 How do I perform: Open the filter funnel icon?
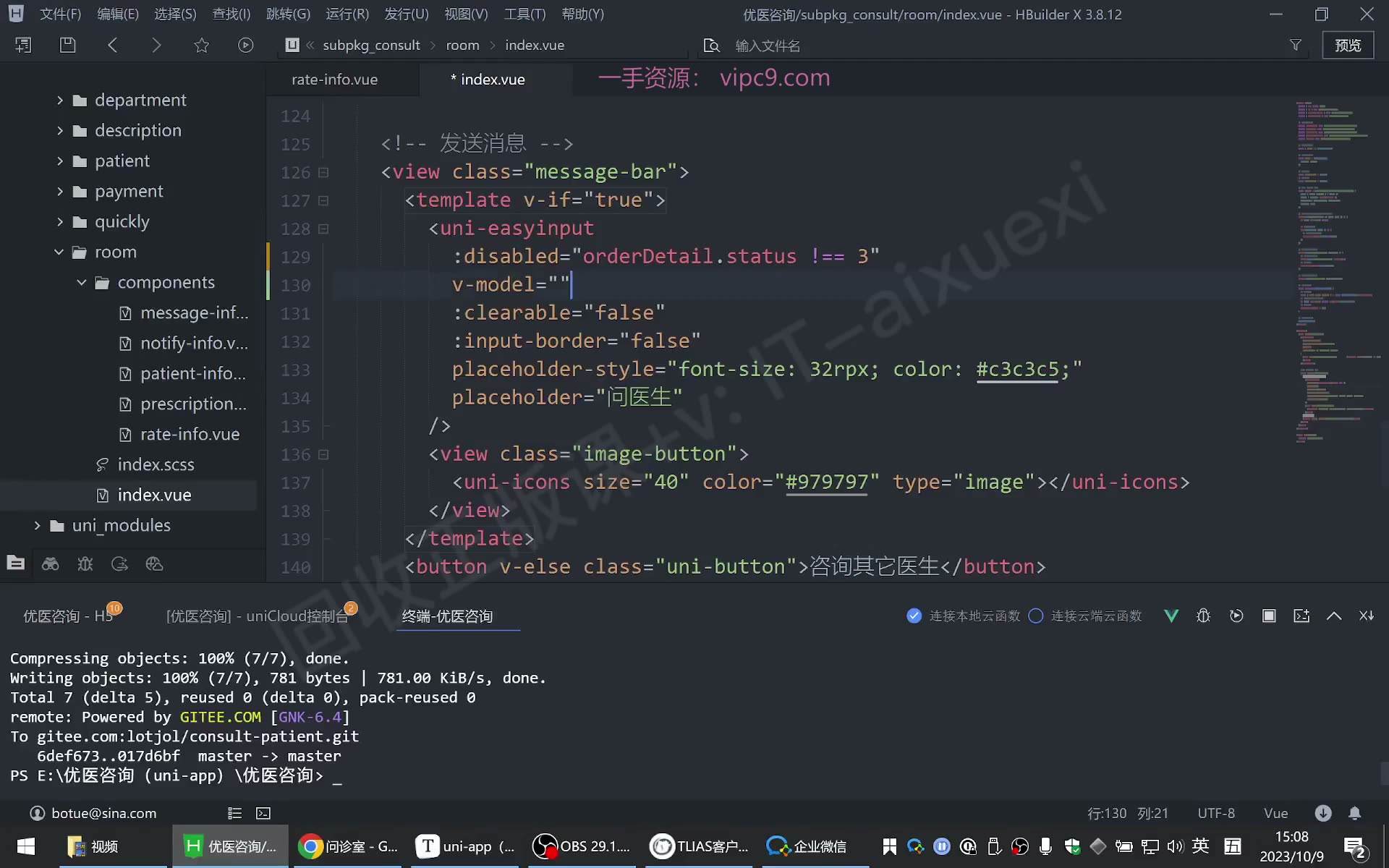pos(1296,45)
